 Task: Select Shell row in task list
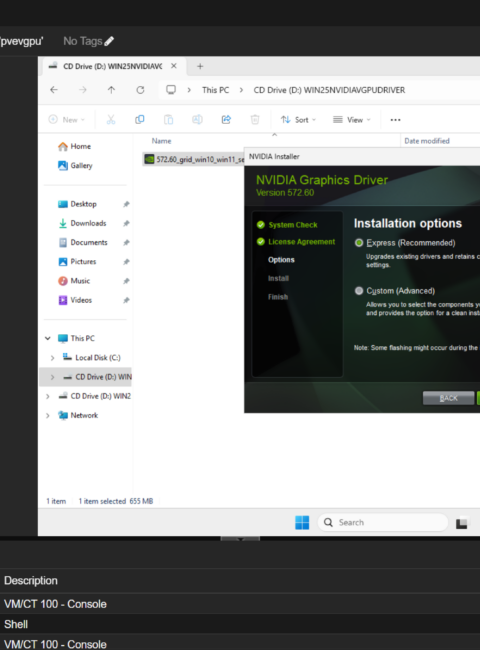pyautogui.click(x=240, y=624)
